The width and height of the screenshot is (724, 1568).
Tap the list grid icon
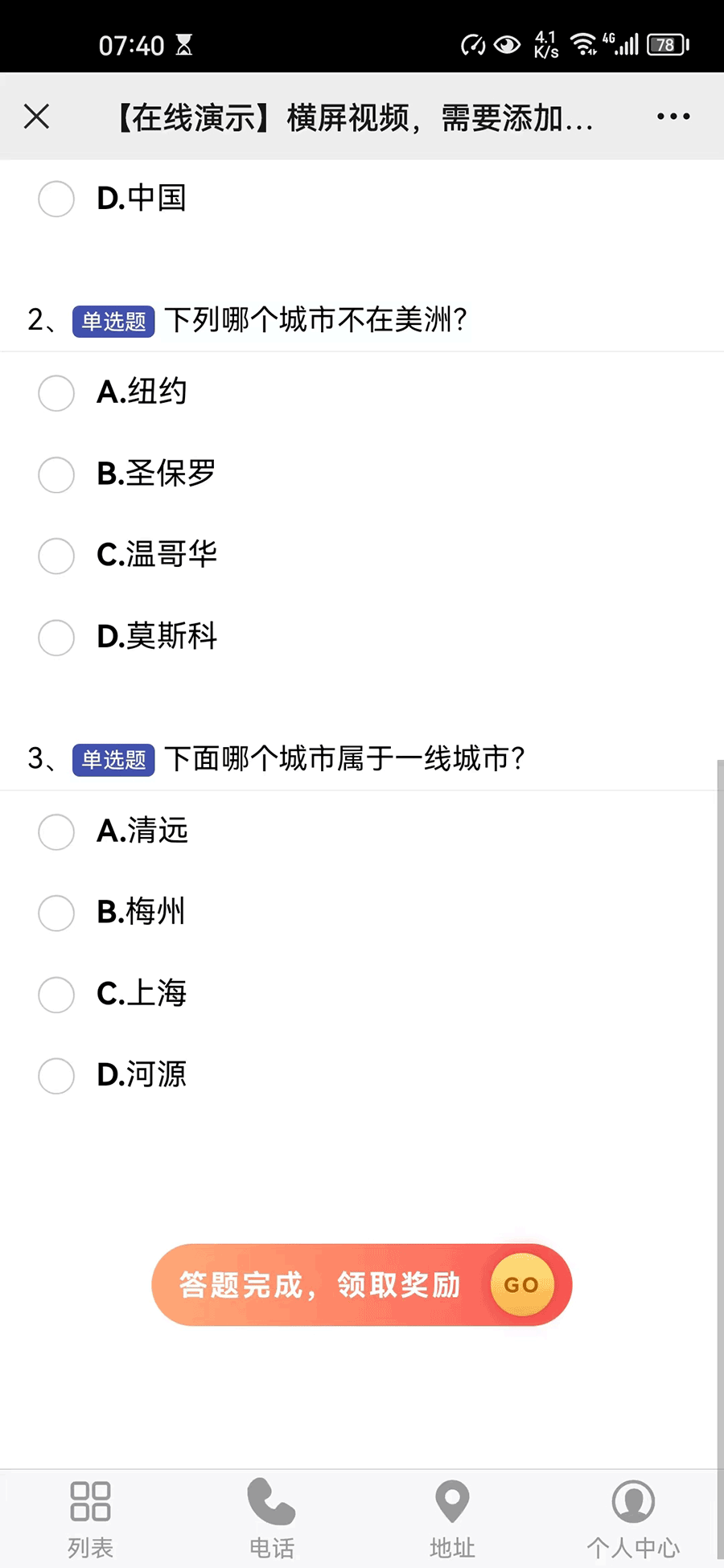click(x=90, y=1501)
